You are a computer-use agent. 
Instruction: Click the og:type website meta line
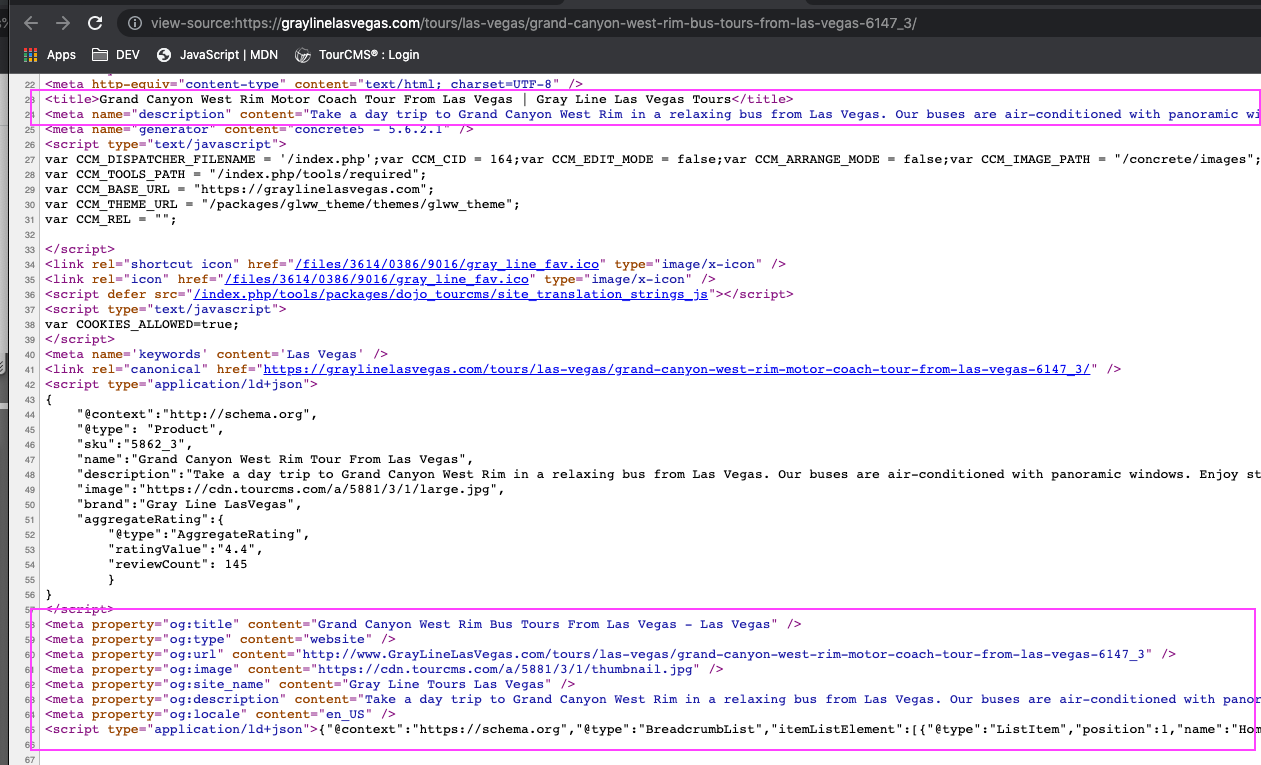click(220, 639)
